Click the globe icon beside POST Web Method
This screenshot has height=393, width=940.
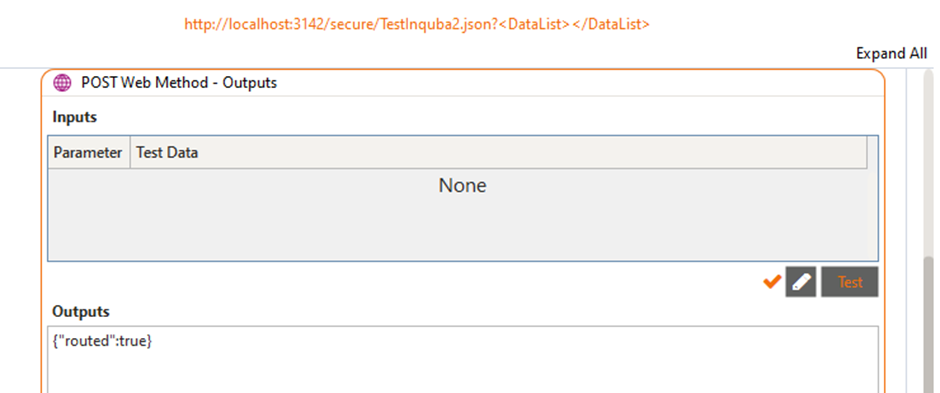point(62,83)
